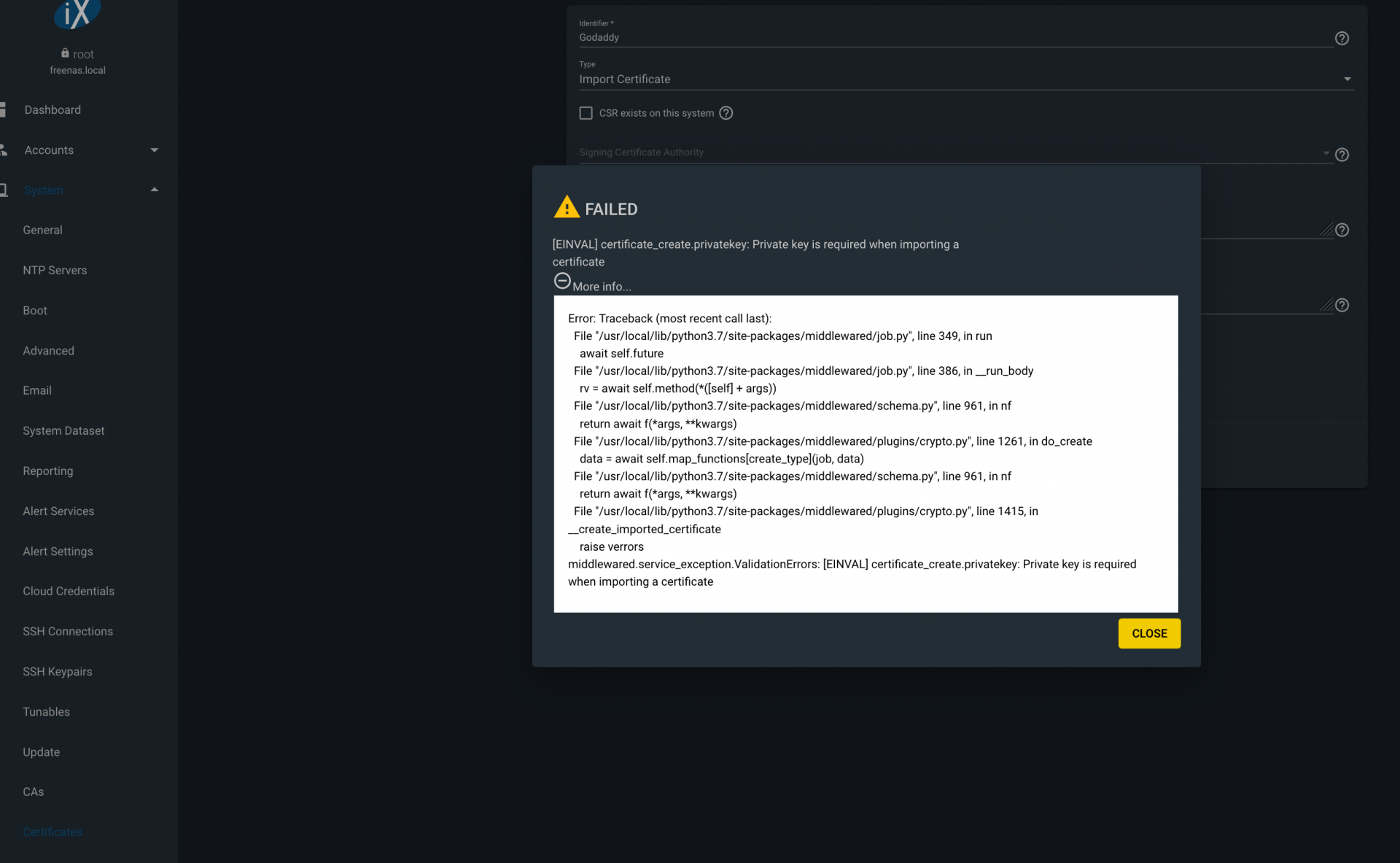Click the resize handle of the second text area

point(1326,305)
